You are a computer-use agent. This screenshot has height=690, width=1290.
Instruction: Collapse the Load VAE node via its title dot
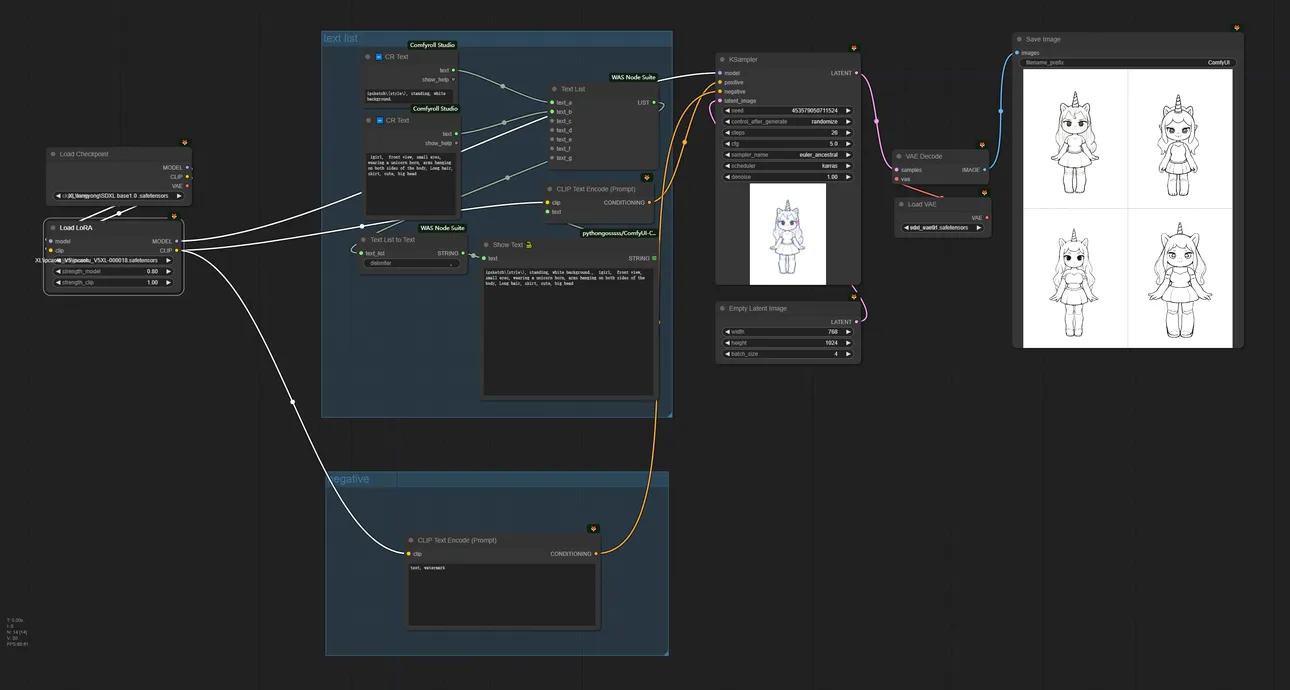click(x=901, y=205)
